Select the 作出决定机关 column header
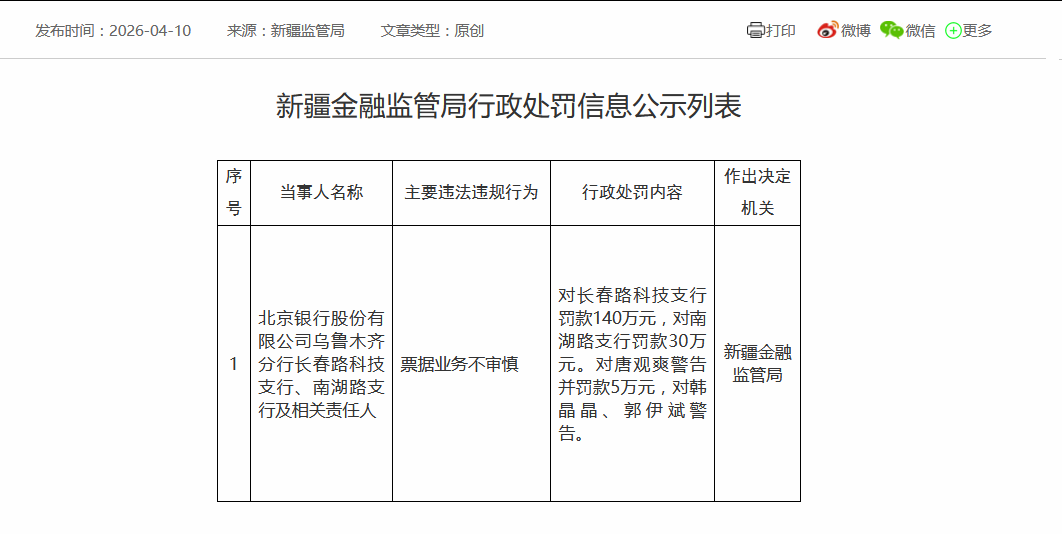 coord(757,192)
